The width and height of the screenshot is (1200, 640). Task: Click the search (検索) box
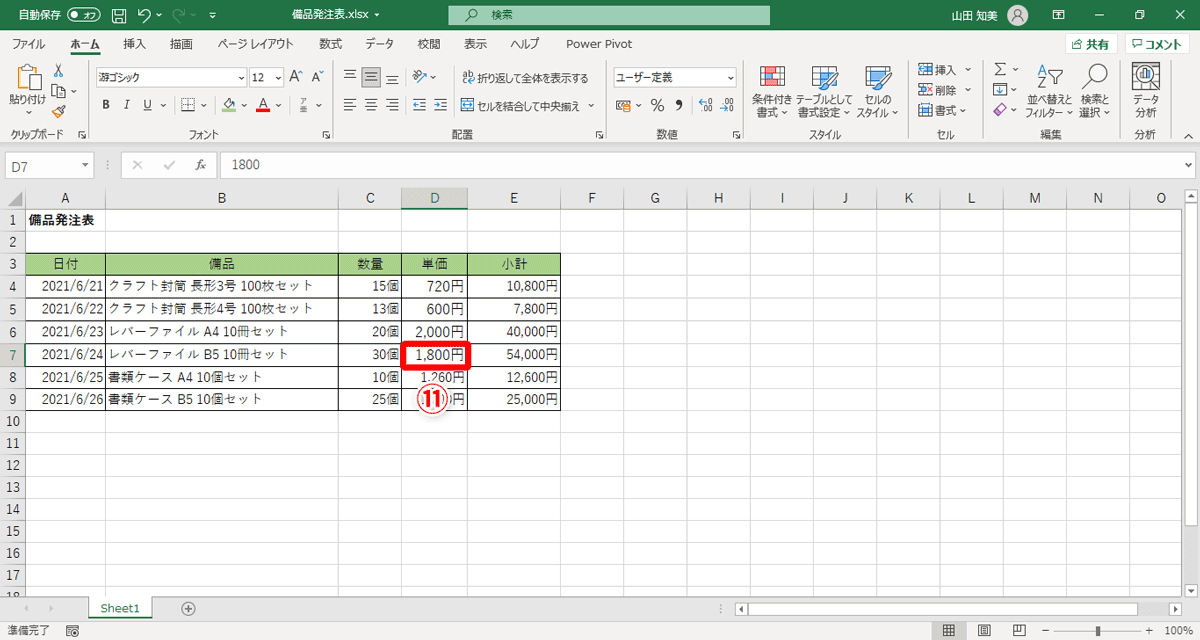click(608, 15)
